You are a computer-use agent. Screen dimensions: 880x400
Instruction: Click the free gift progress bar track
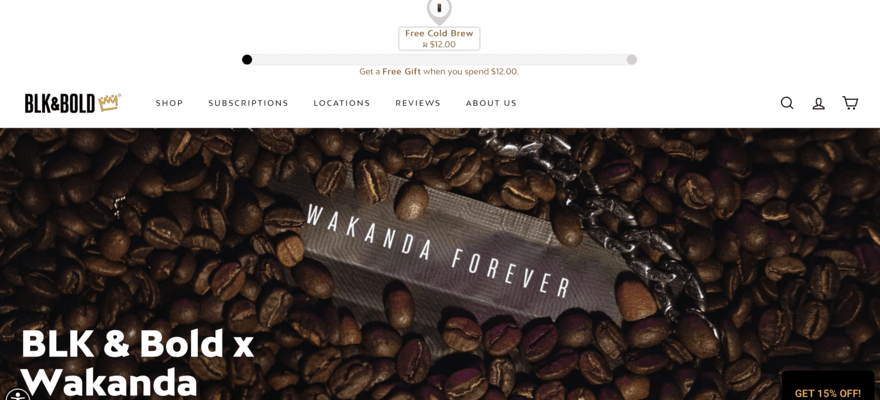click(439, 59)
